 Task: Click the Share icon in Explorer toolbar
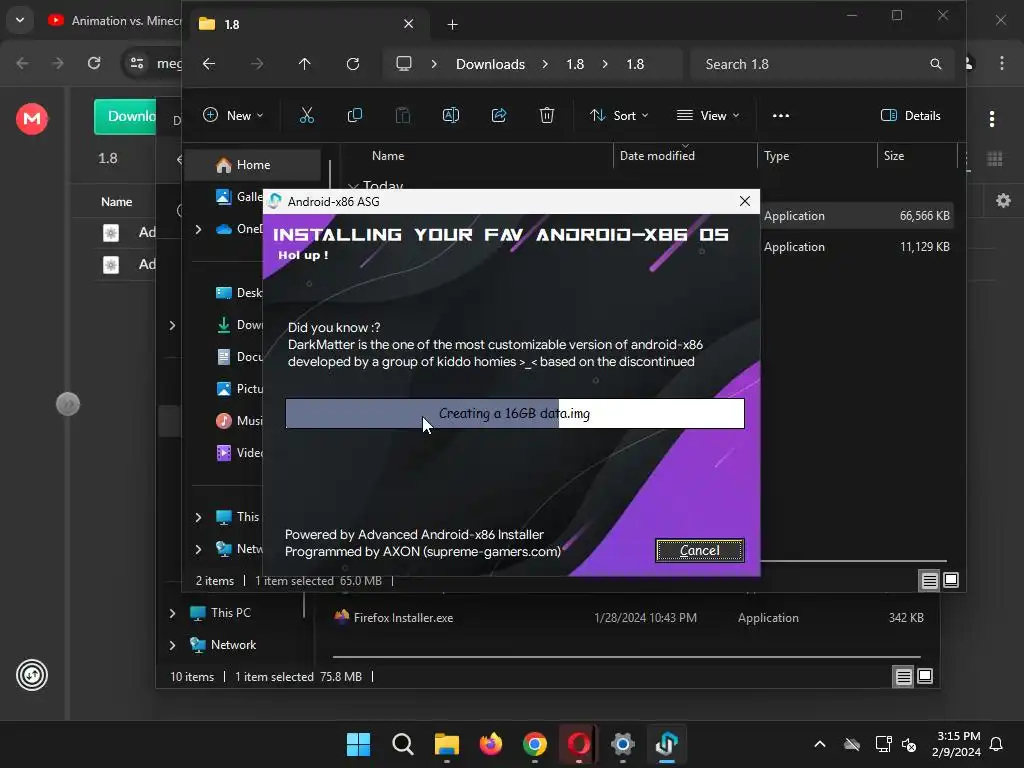[x=499, y=116]
